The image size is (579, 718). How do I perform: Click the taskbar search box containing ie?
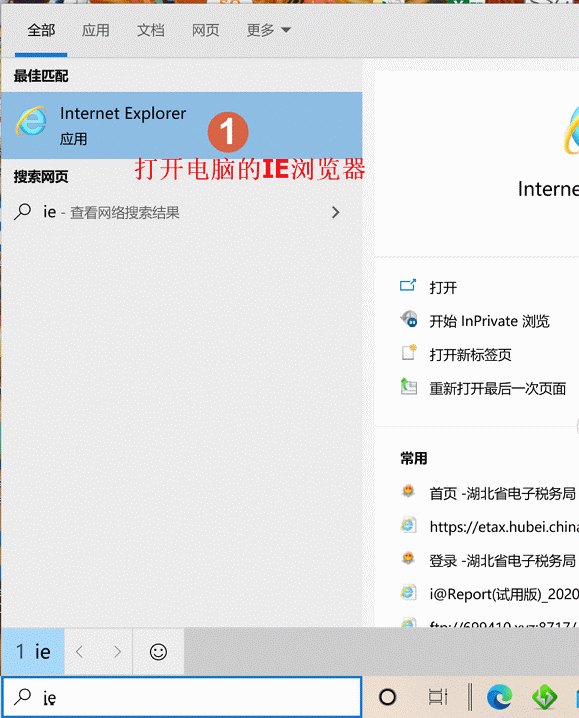coord(182,697)
